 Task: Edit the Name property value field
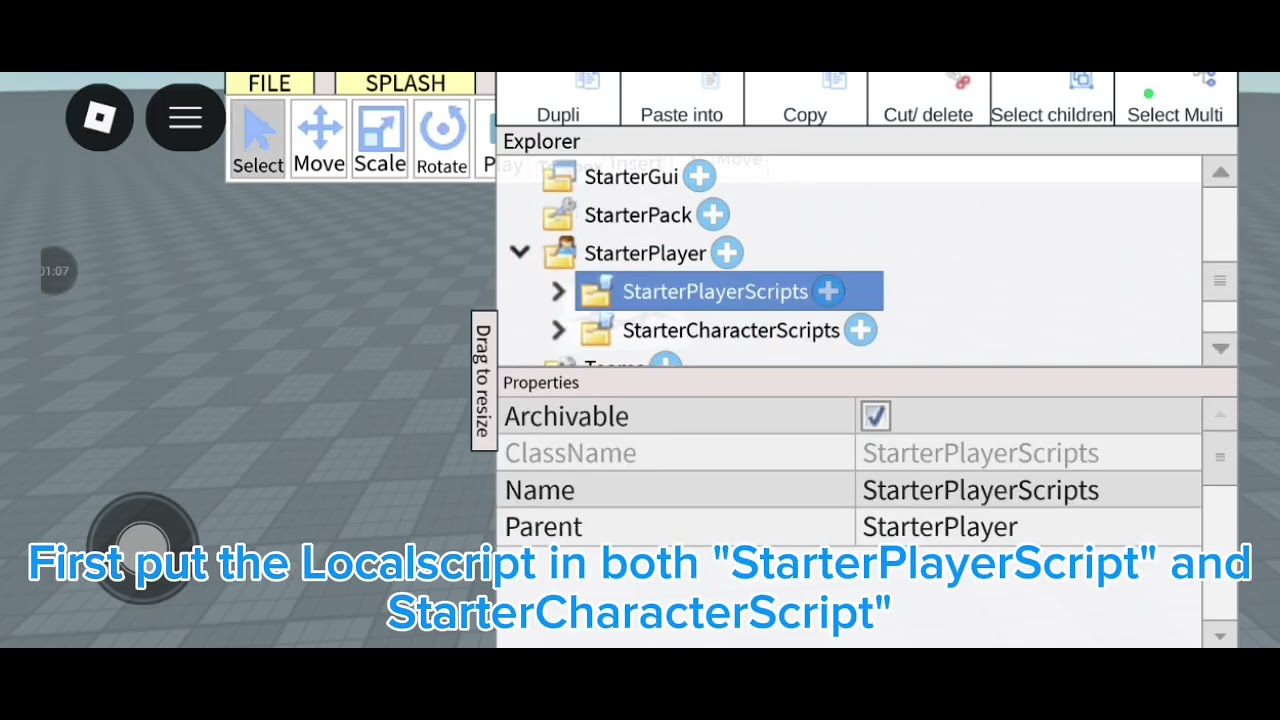1028,490
